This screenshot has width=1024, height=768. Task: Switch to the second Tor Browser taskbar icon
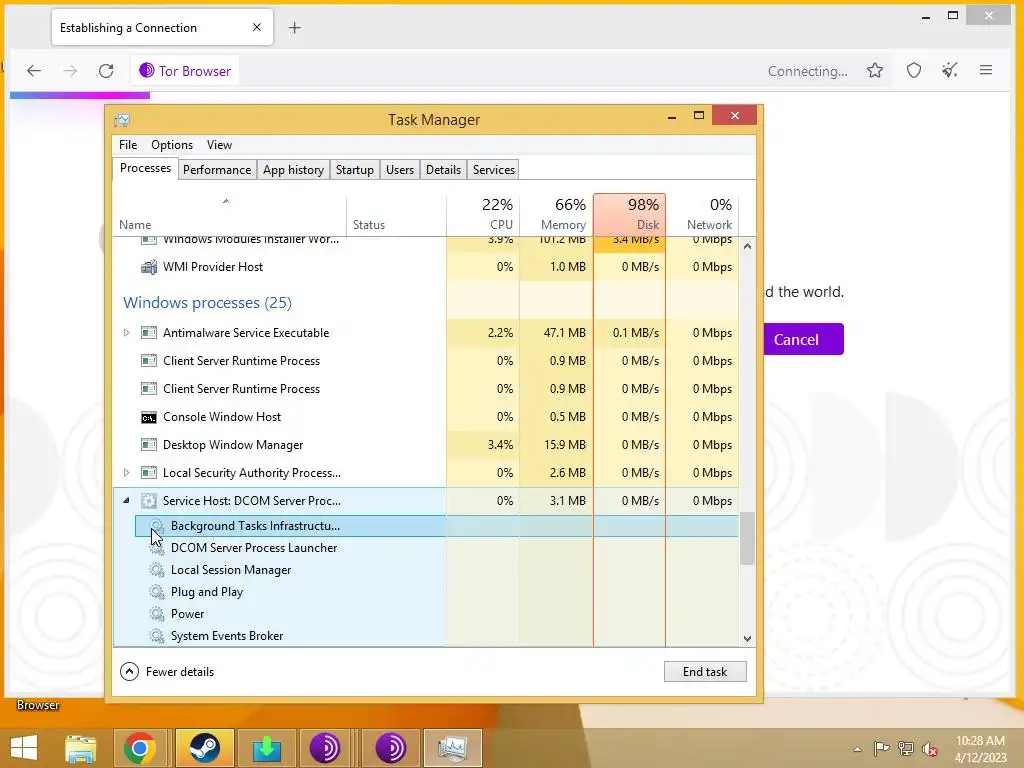point(391,748)
